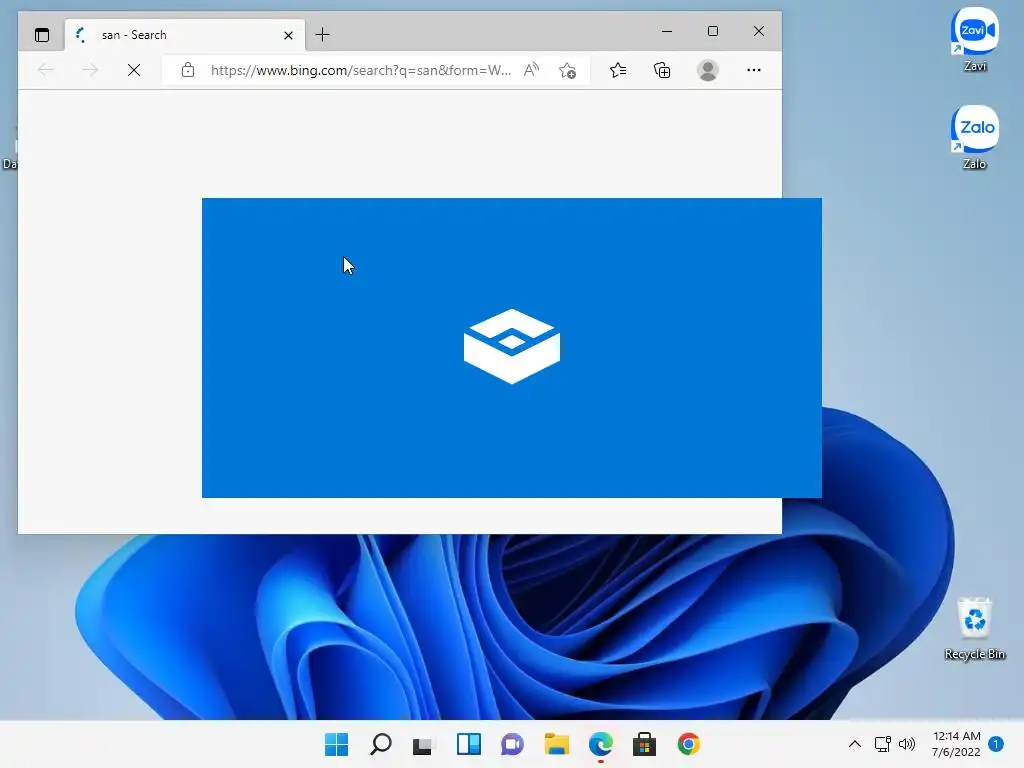Open Task View on the taskbar
This screenshot has width=1024, height=768.
click(x=424, y=744)
